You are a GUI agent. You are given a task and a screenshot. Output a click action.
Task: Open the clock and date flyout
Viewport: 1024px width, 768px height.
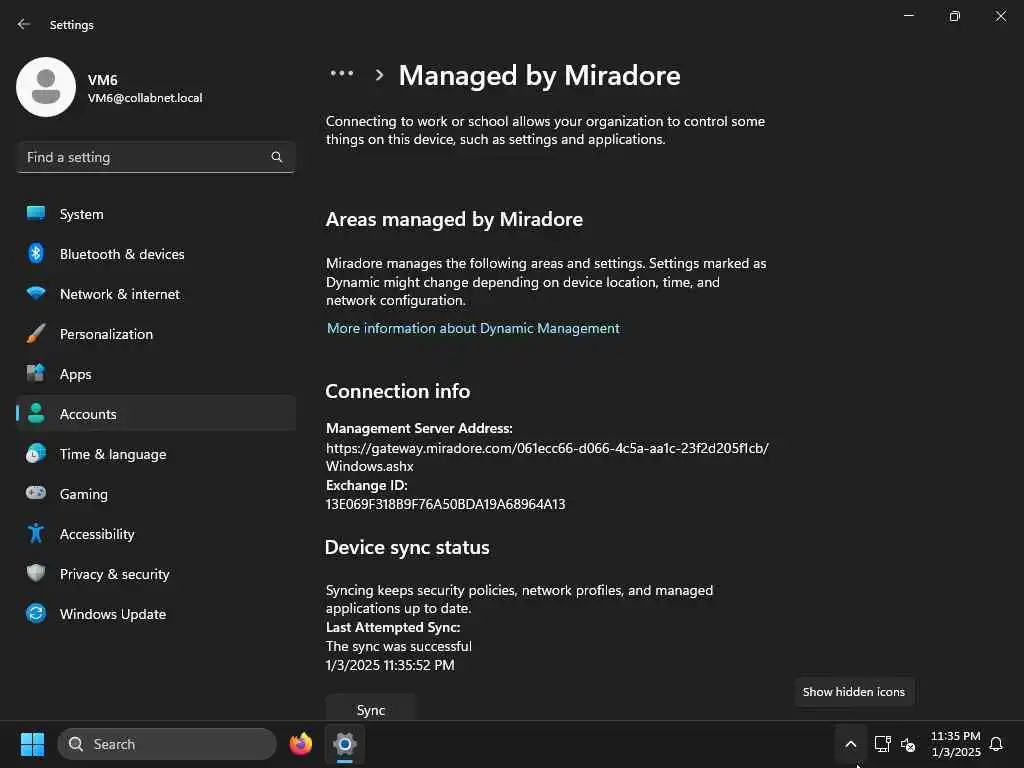(955, 744)
